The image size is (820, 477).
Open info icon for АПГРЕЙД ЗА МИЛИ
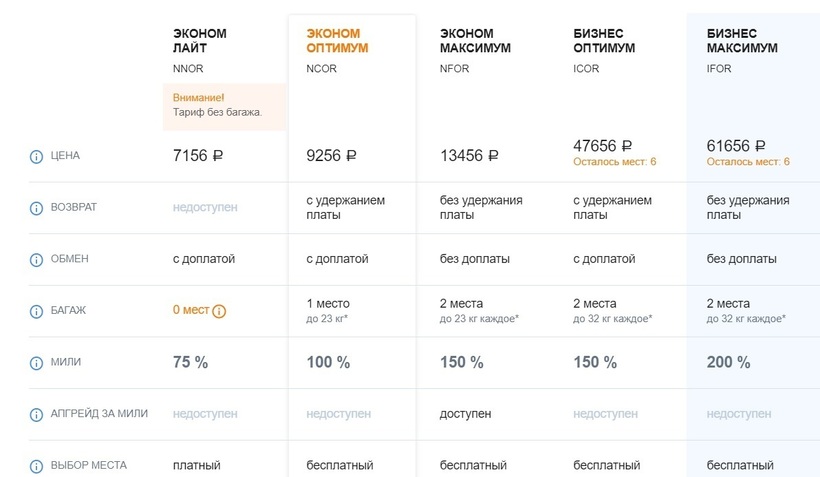[x=37, y=414]
